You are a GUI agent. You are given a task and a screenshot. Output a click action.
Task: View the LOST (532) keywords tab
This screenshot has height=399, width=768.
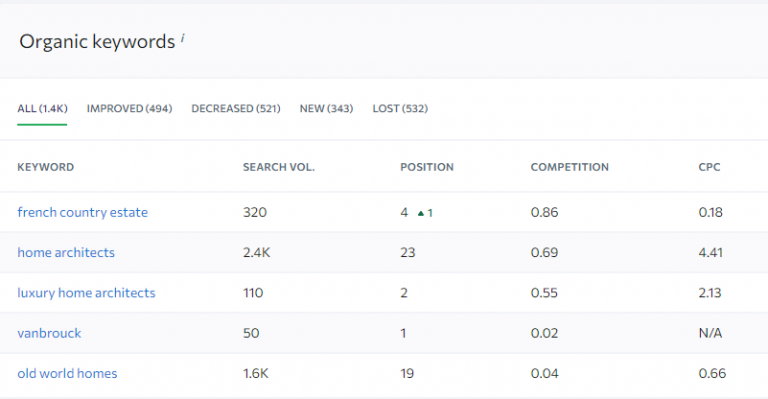point(400,108)
